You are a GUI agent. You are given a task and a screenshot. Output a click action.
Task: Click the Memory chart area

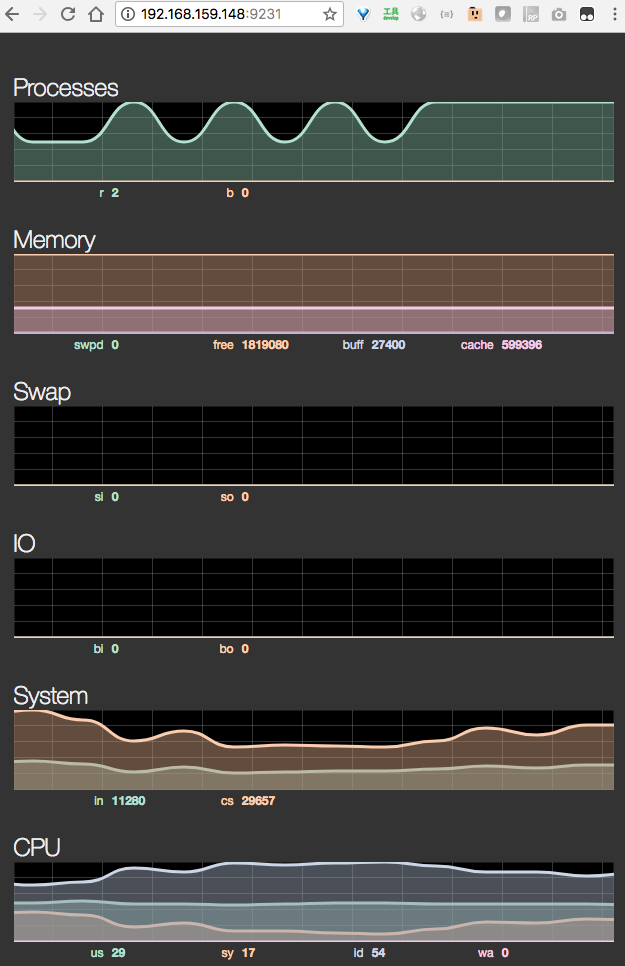(313, 294)
